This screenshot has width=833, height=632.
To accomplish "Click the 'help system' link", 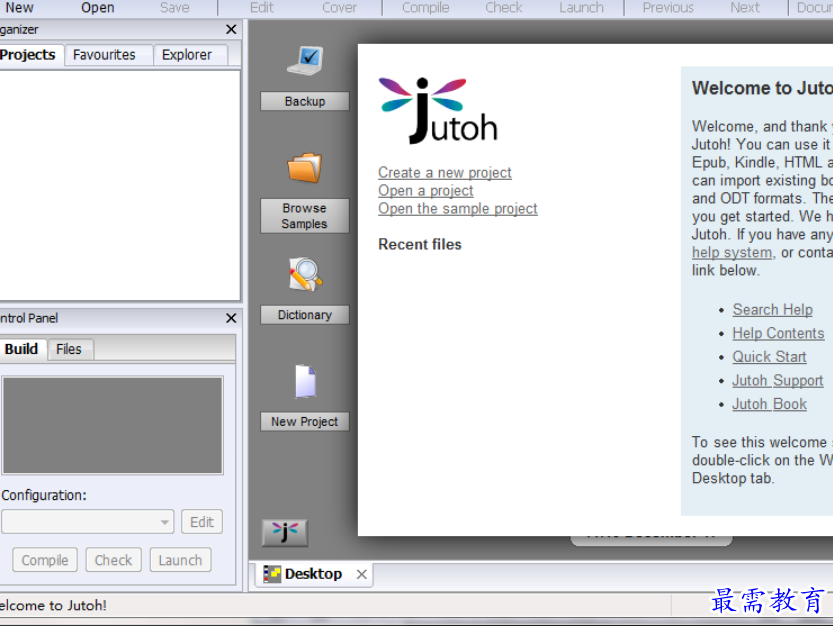I will 732,252.
